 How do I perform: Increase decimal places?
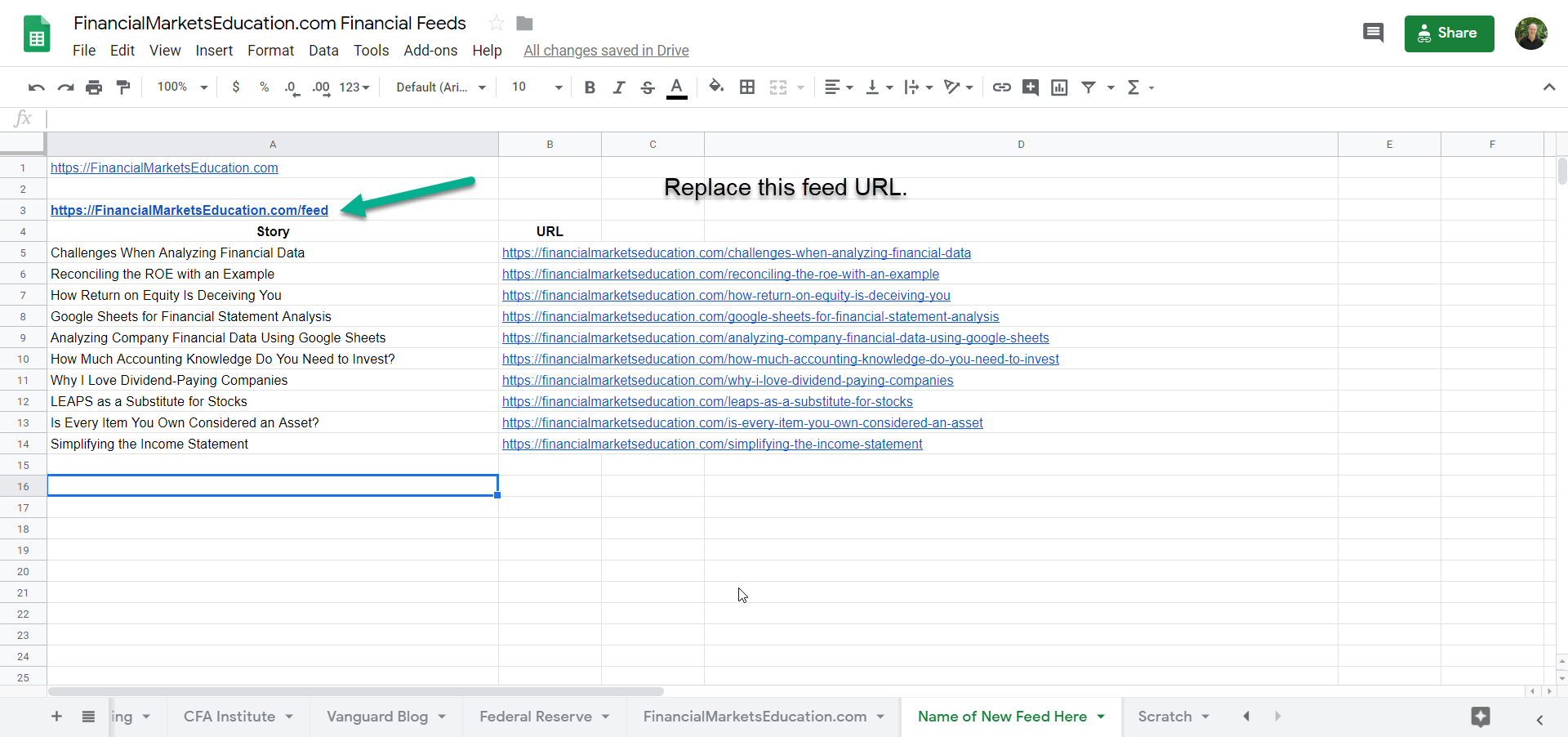click(x=321, y=87)
